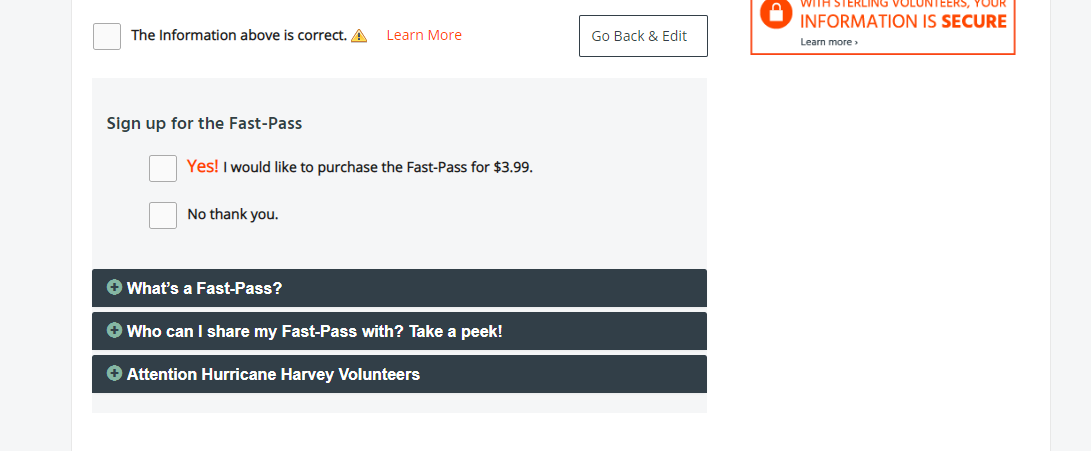
Task: Tick the Yes Fast-Pass purchase checkbox
Action: (163, 168)
